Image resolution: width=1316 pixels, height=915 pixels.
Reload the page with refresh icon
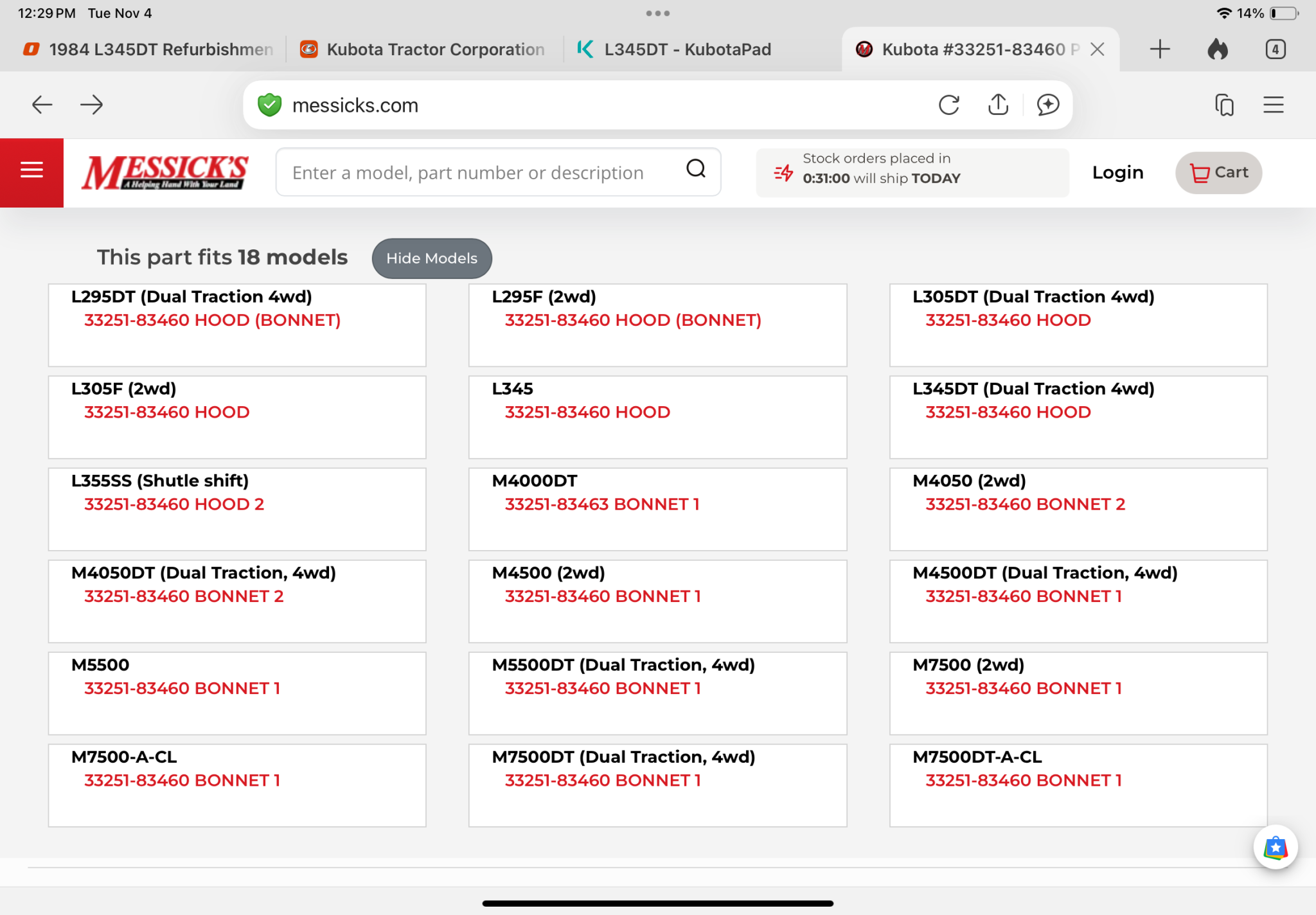tap(948, 105)
